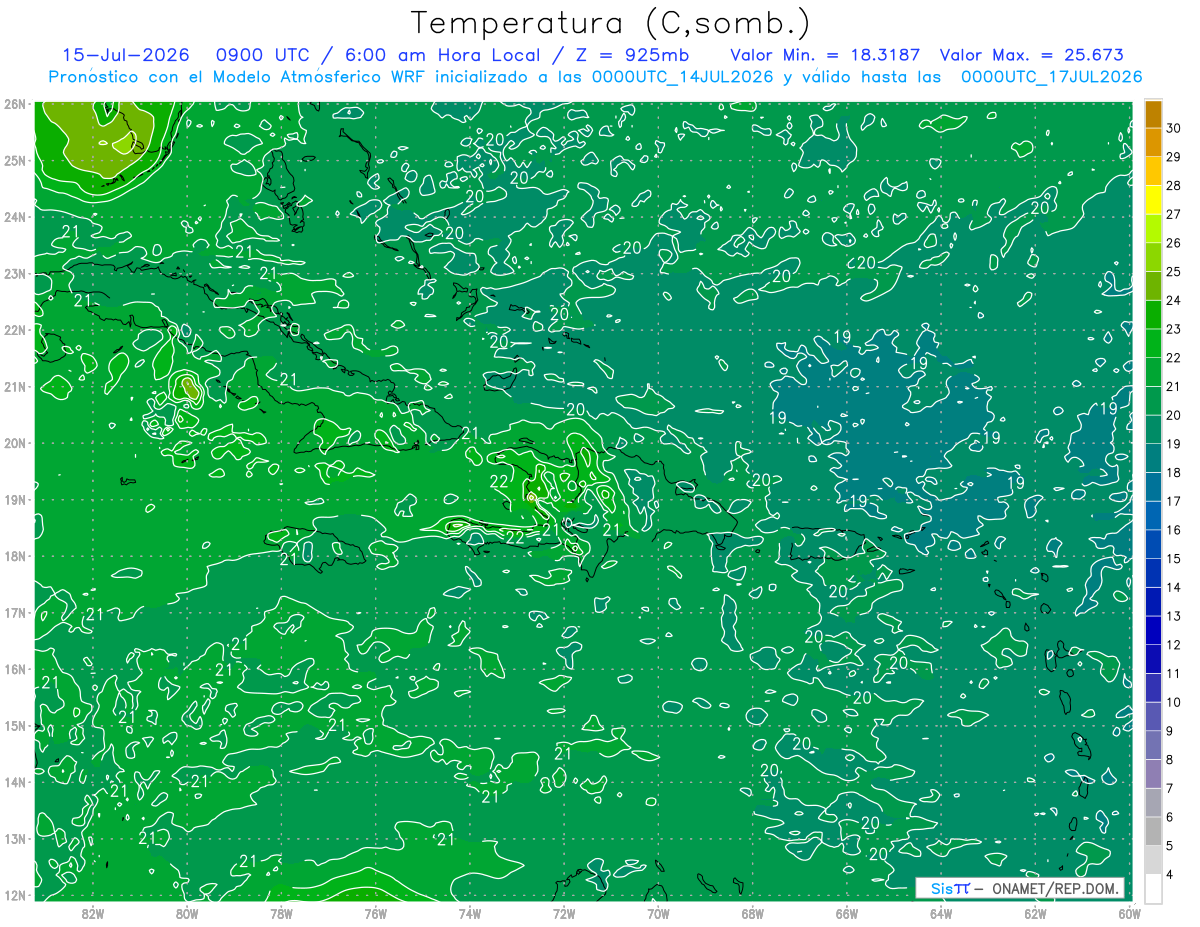The height and width of the screenshot is (927, 1200).
Task: Click latitude axis label '18N'
Action: click(x=15, y=556)
